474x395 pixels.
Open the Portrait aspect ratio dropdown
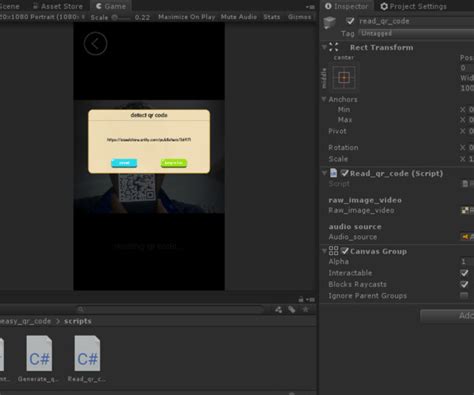tap(43, 17)
